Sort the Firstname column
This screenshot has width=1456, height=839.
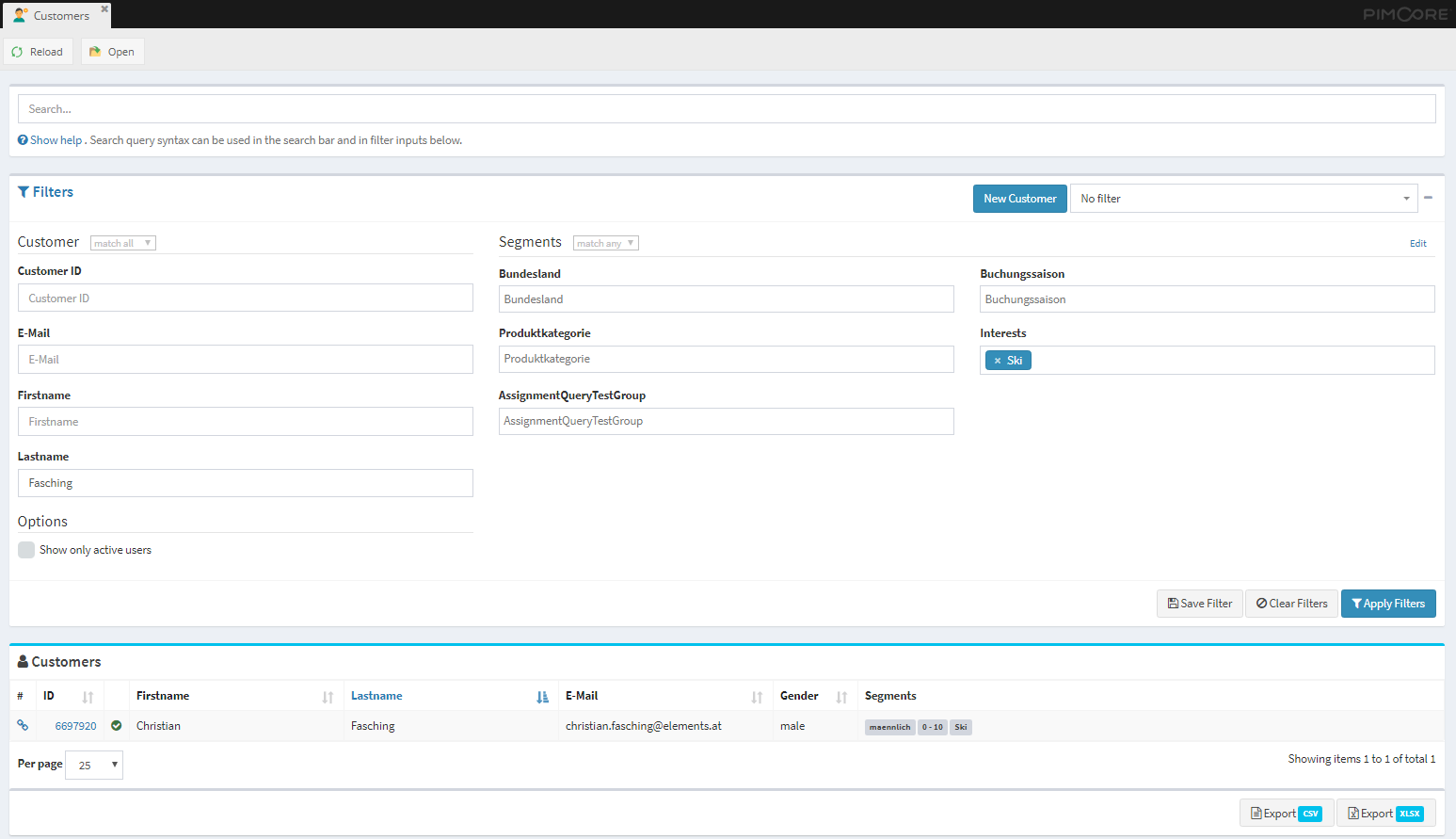(328, 697)
